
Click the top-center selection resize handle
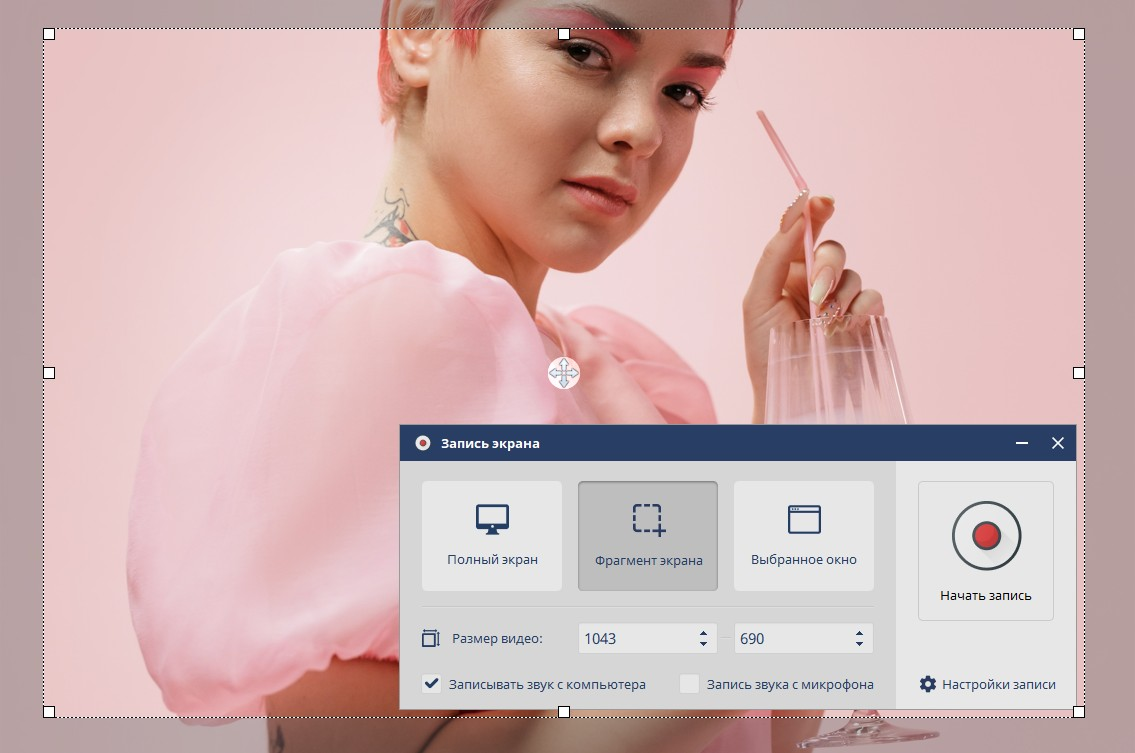[564, 34]
